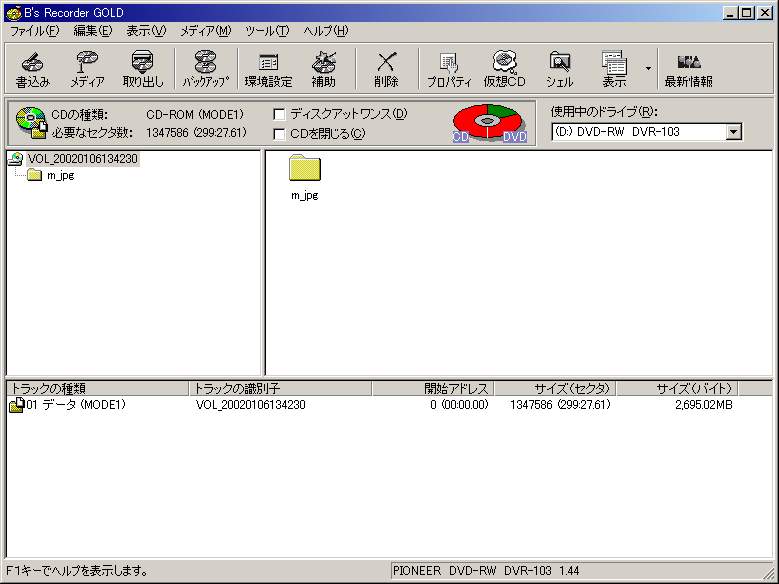This screenshot has width=779, height=584.
Task: Click the 開始アドレス column header
Action: point(433,389)
